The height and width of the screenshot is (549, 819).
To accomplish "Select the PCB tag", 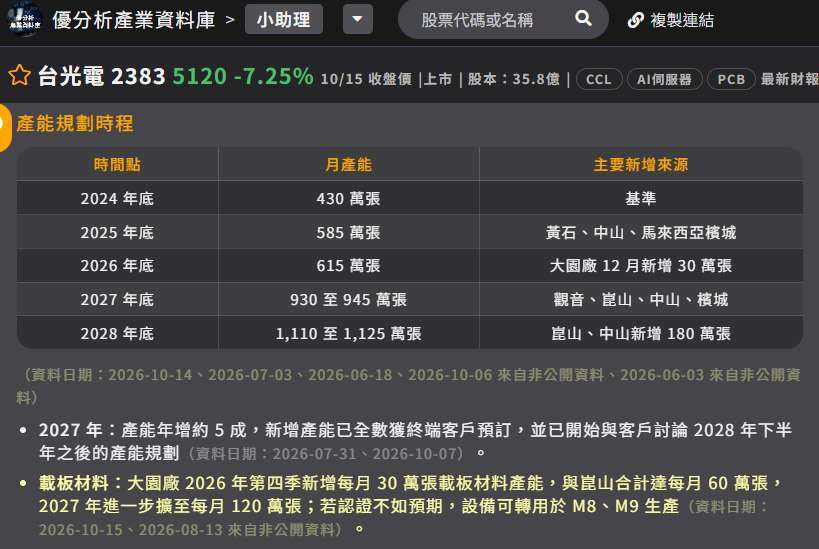I will click(x=731, y=79).
